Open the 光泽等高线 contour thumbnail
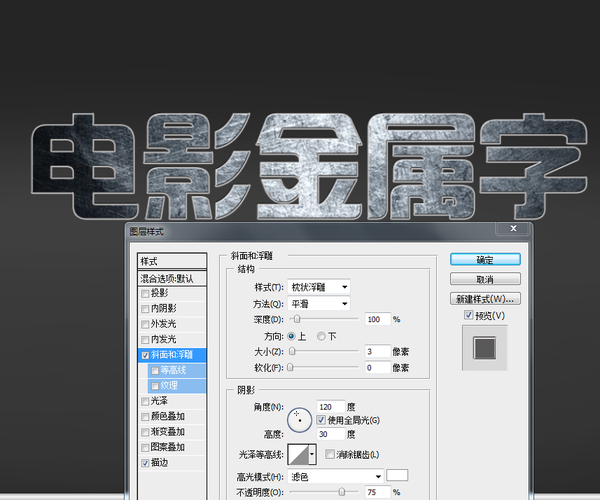 point(298,454)
